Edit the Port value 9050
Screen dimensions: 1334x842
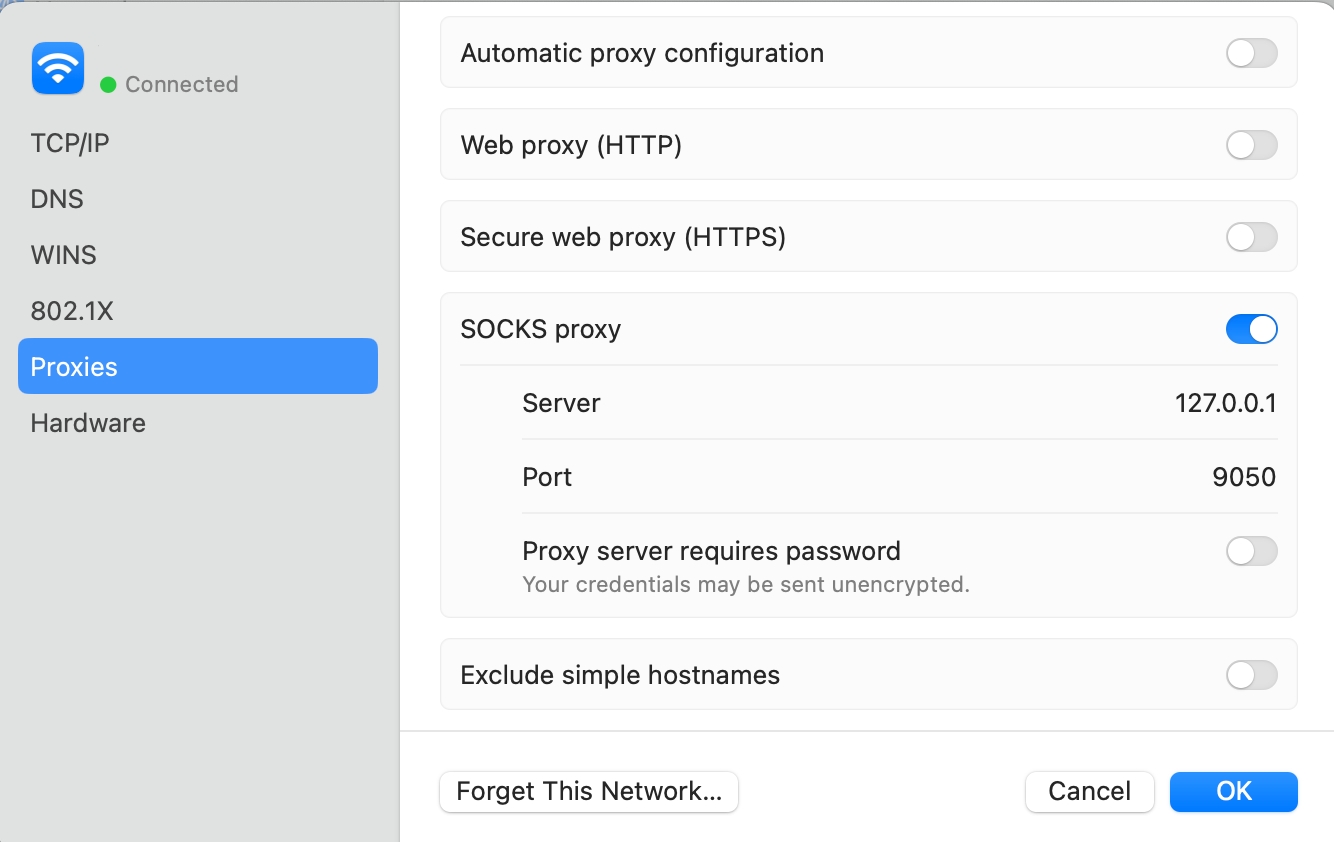pos(1244,477)
